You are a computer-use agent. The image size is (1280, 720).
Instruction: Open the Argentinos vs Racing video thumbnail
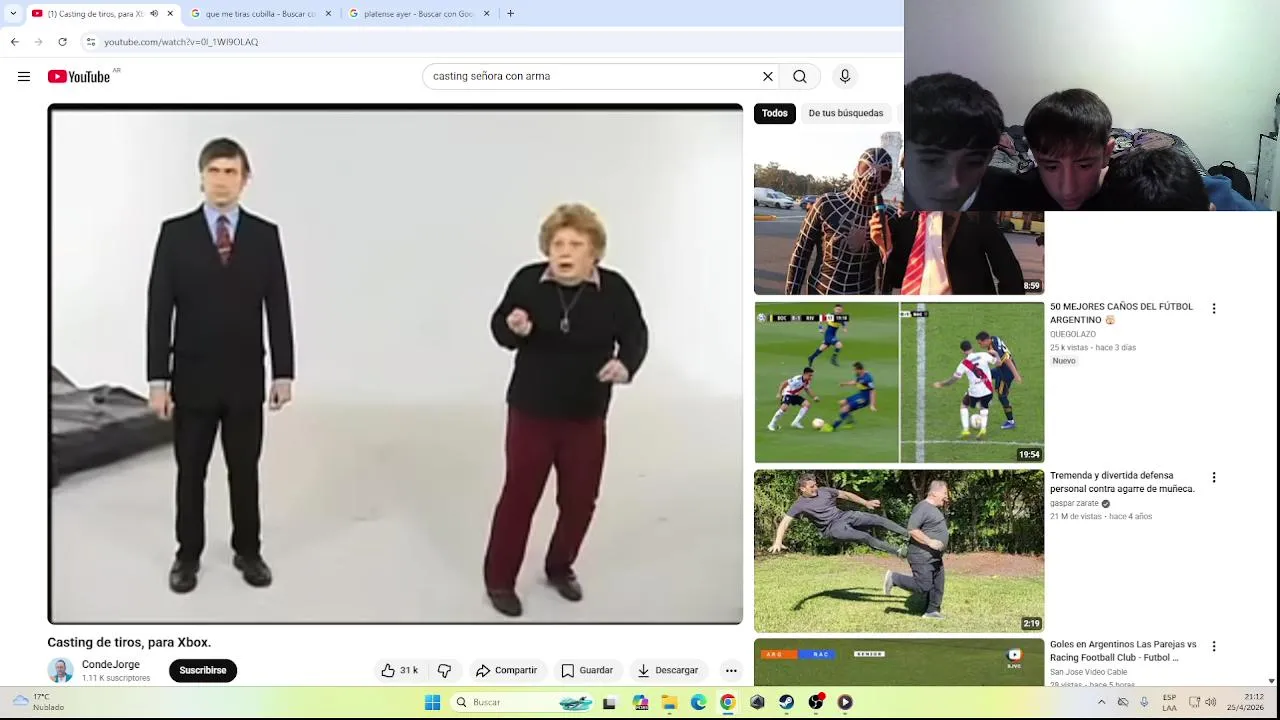[x=899, y=662]
